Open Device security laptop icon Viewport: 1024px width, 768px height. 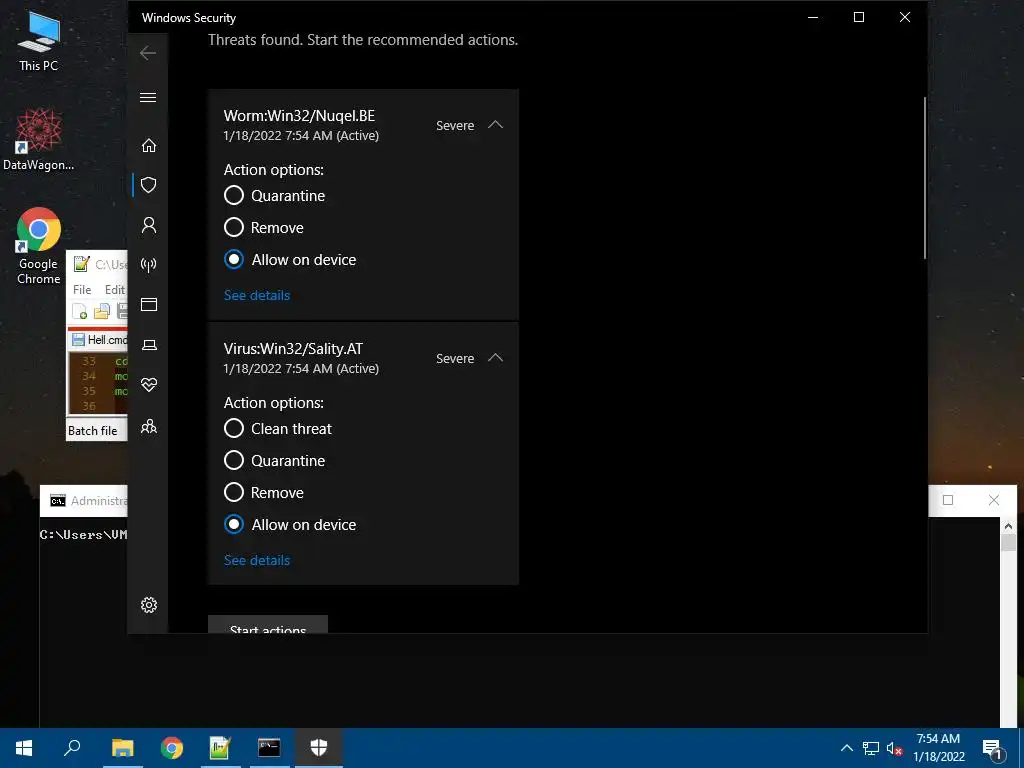[x=149, y=345]
